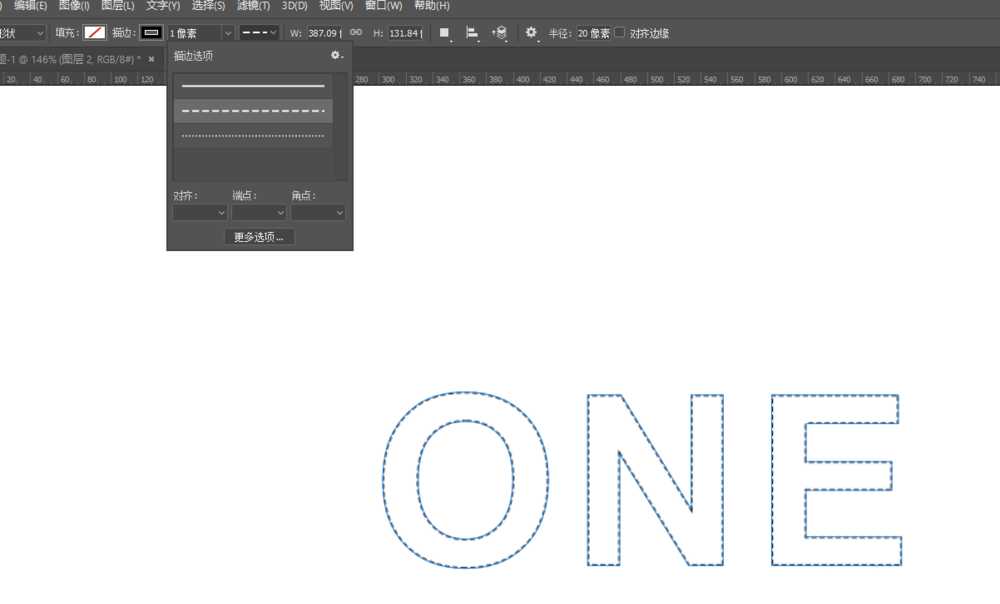Click the 半径 radius input field
This screenshot has height=604, width=1000.
593,33
